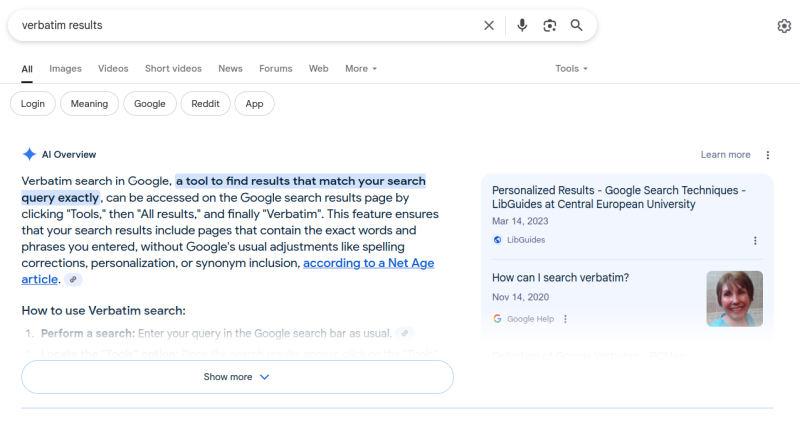The width and height of the screenshot is (800, 424).
Task: Open the Google Help source three-dot menu
Action: (x=565, y=319)
